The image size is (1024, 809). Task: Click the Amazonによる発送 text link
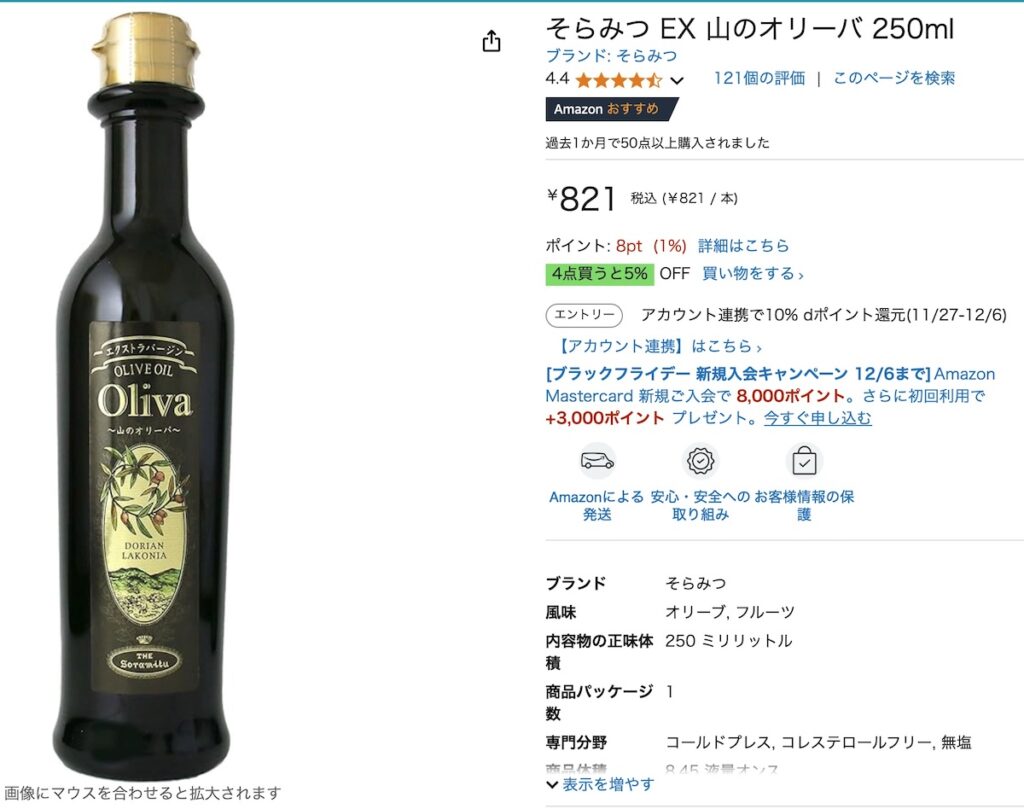pos(596,505)
